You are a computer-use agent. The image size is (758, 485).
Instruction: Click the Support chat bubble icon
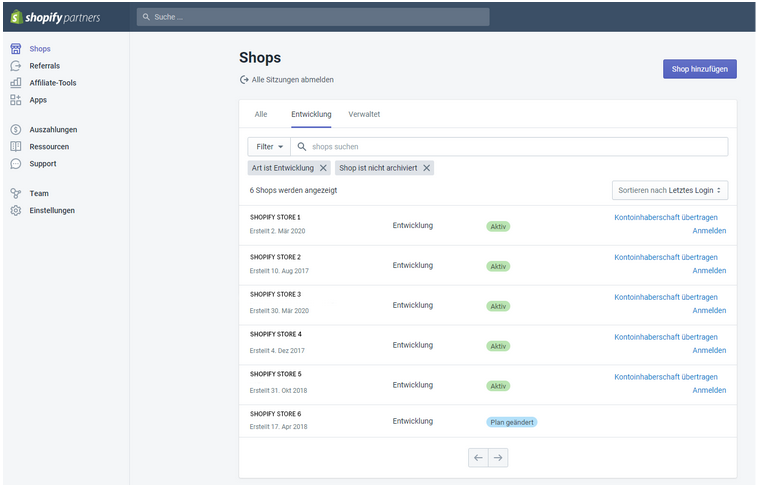point(16,164)
